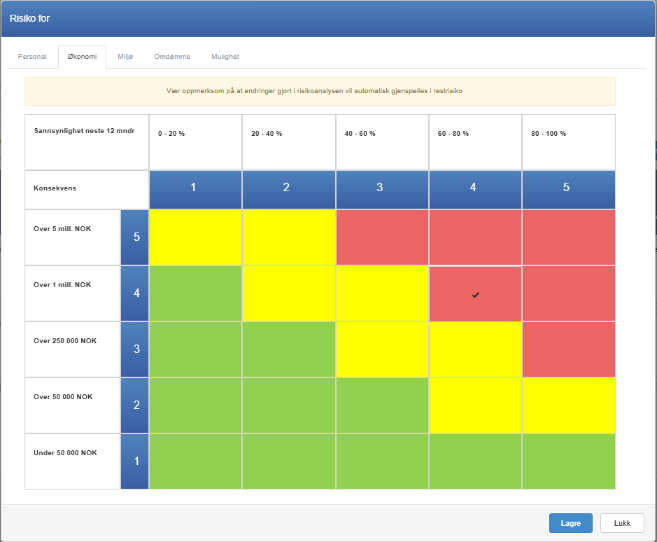The image size is (657, 542).
Task: Click consequence row header 2
Action: pos(135,405)
